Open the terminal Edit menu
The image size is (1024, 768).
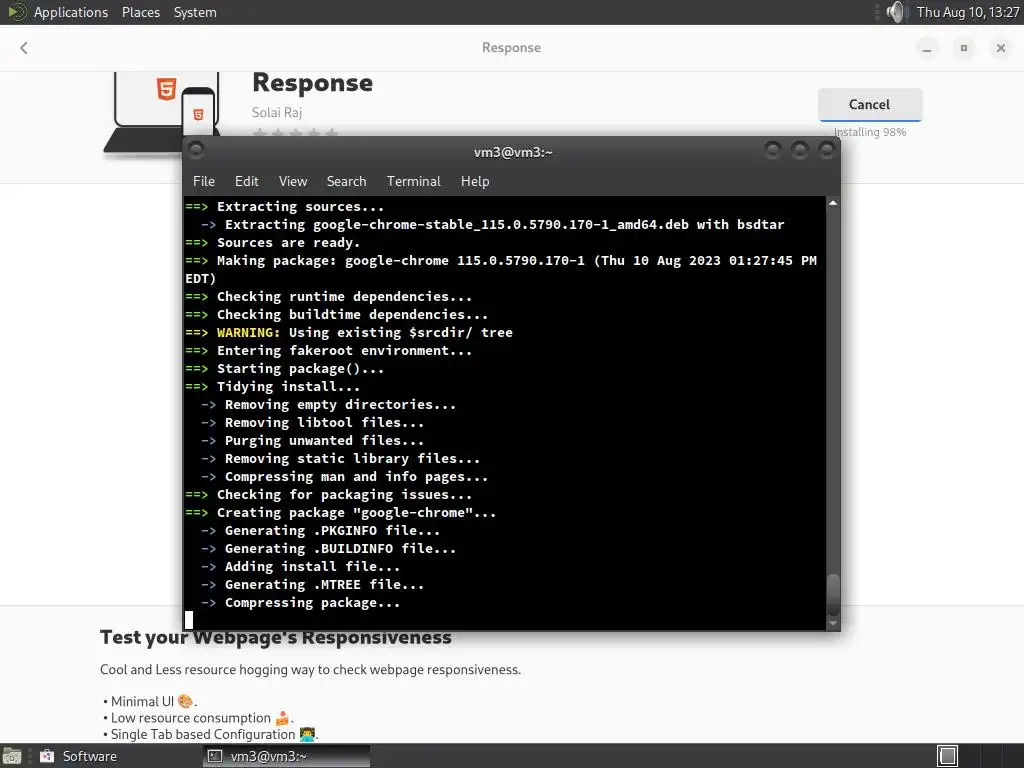tap(246, 181)
